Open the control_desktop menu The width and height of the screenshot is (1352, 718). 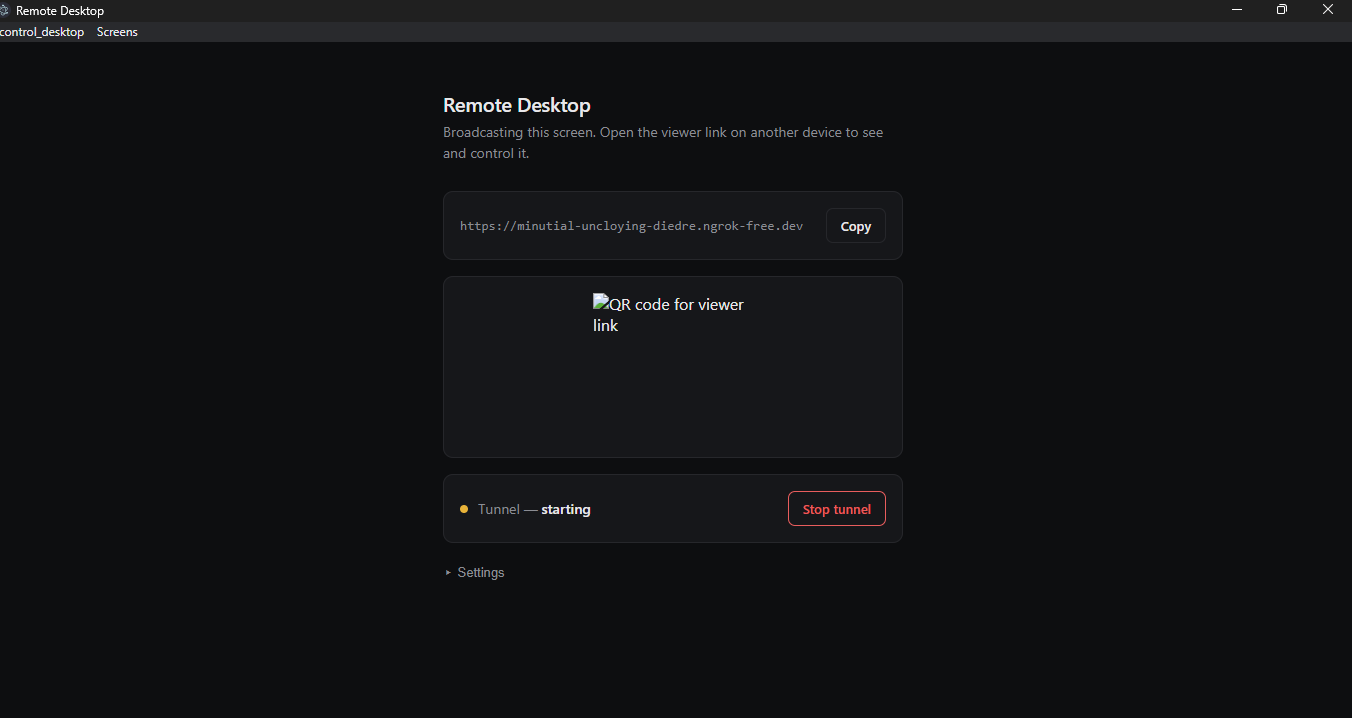click(42, 32)
